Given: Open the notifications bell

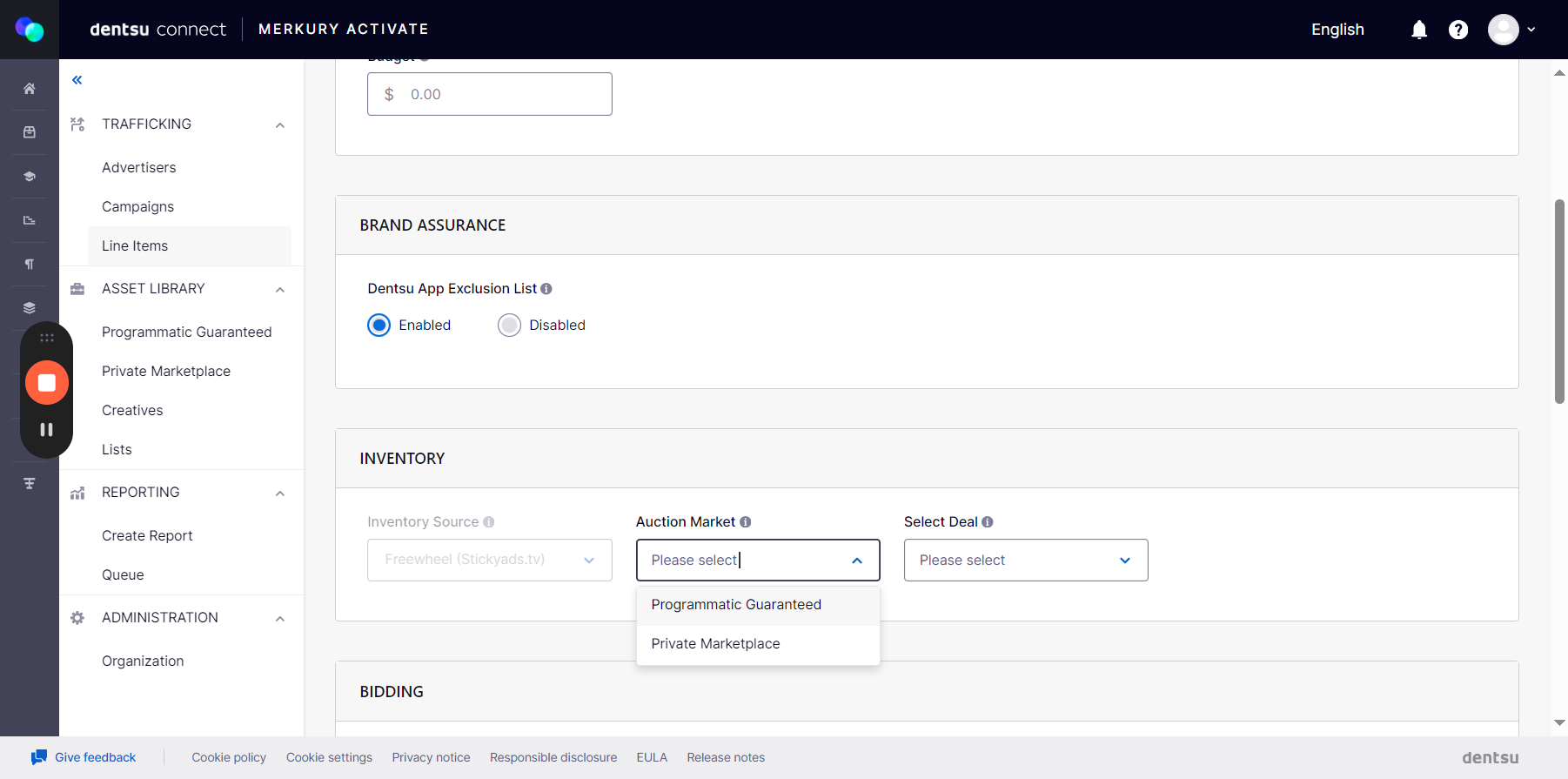Looking at the screenshot, I should tap(1419, 30).
